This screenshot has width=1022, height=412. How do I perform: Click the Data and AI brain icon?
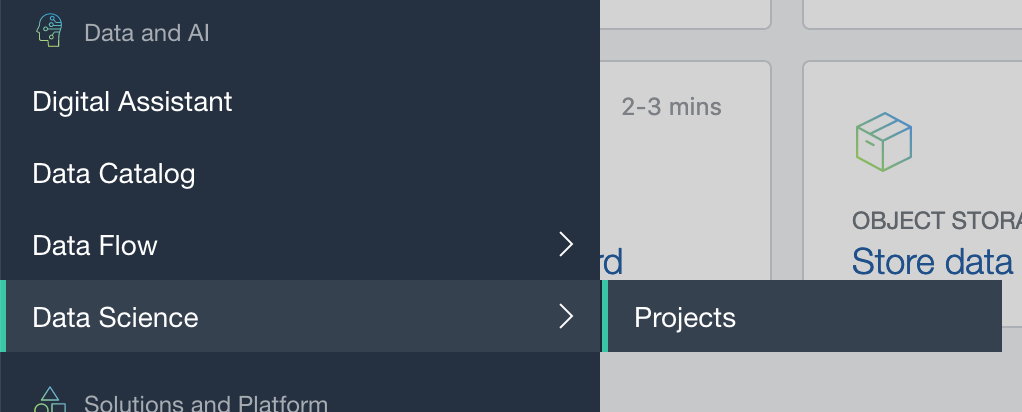[x=49, y=31]
